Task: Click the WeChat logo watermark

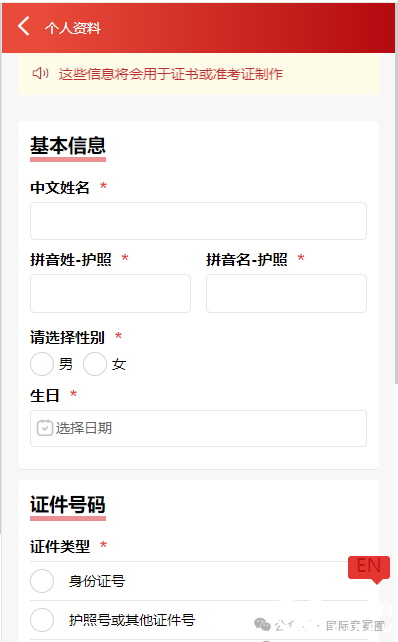Action: click(x=262, y=625)
